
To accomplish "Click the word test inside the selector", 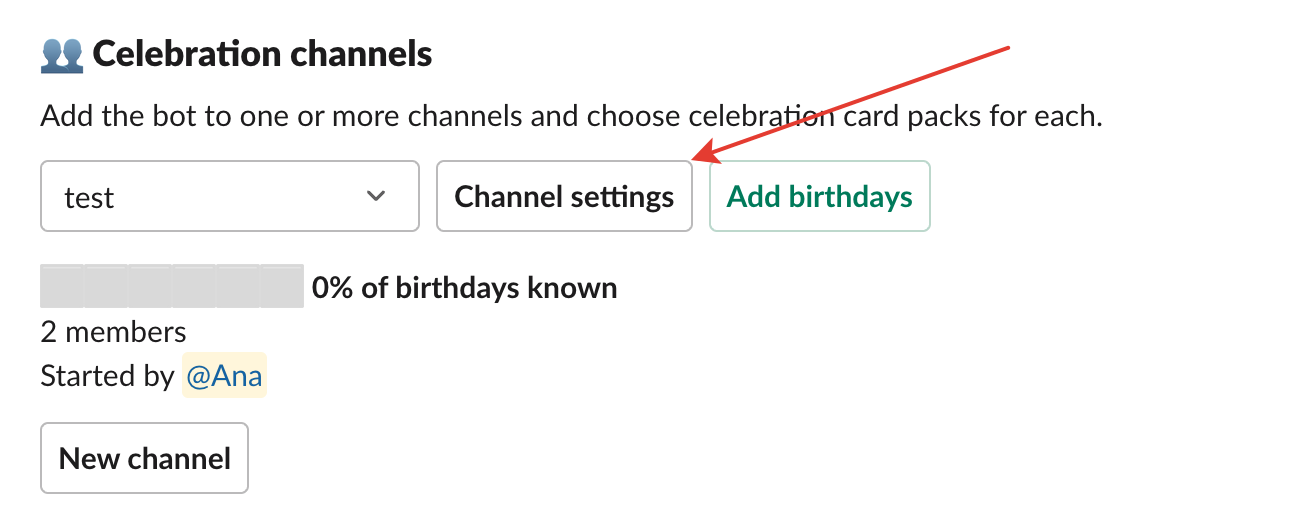I will pos(89,197).
